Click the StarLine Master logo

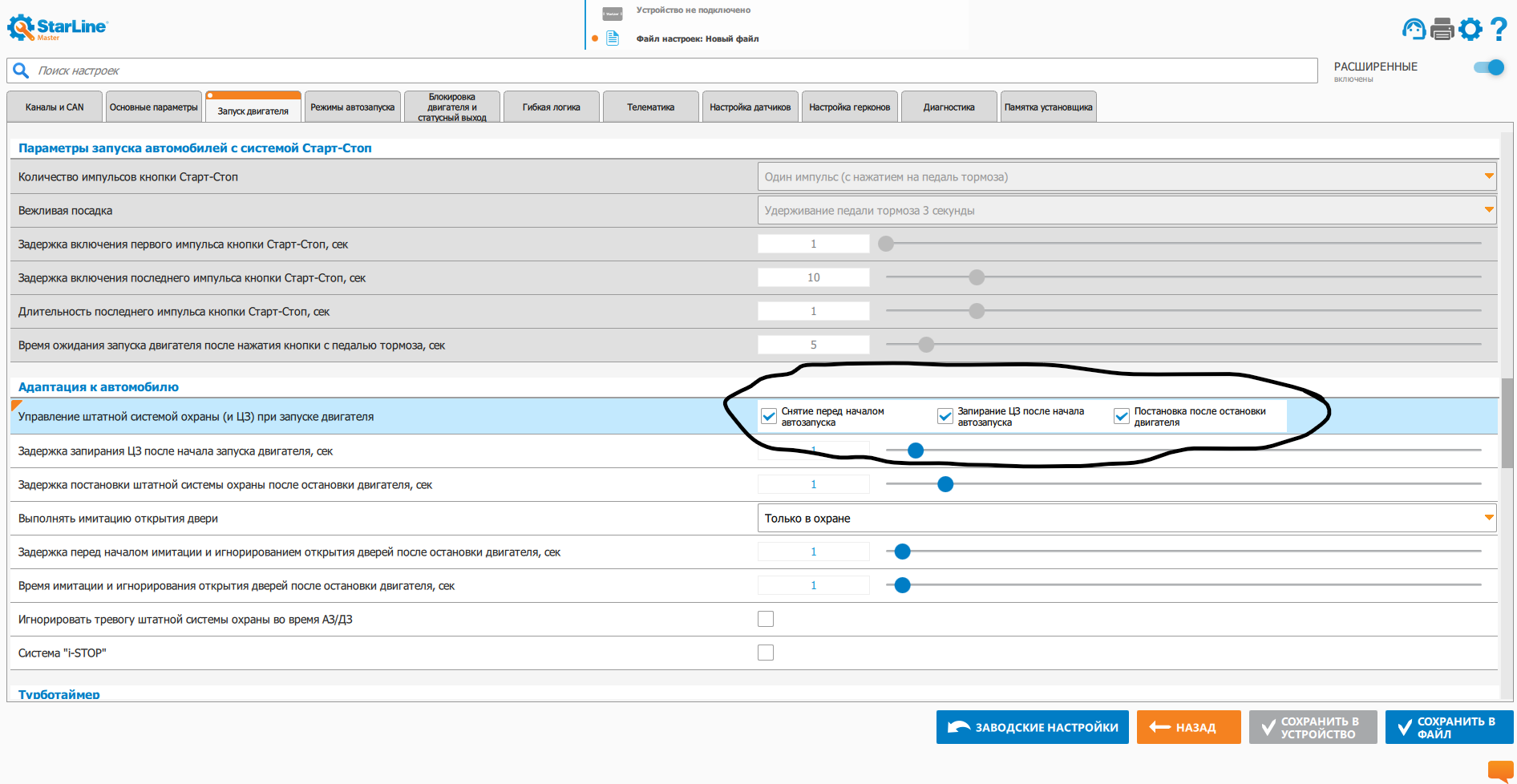click(x=57, y=28)
